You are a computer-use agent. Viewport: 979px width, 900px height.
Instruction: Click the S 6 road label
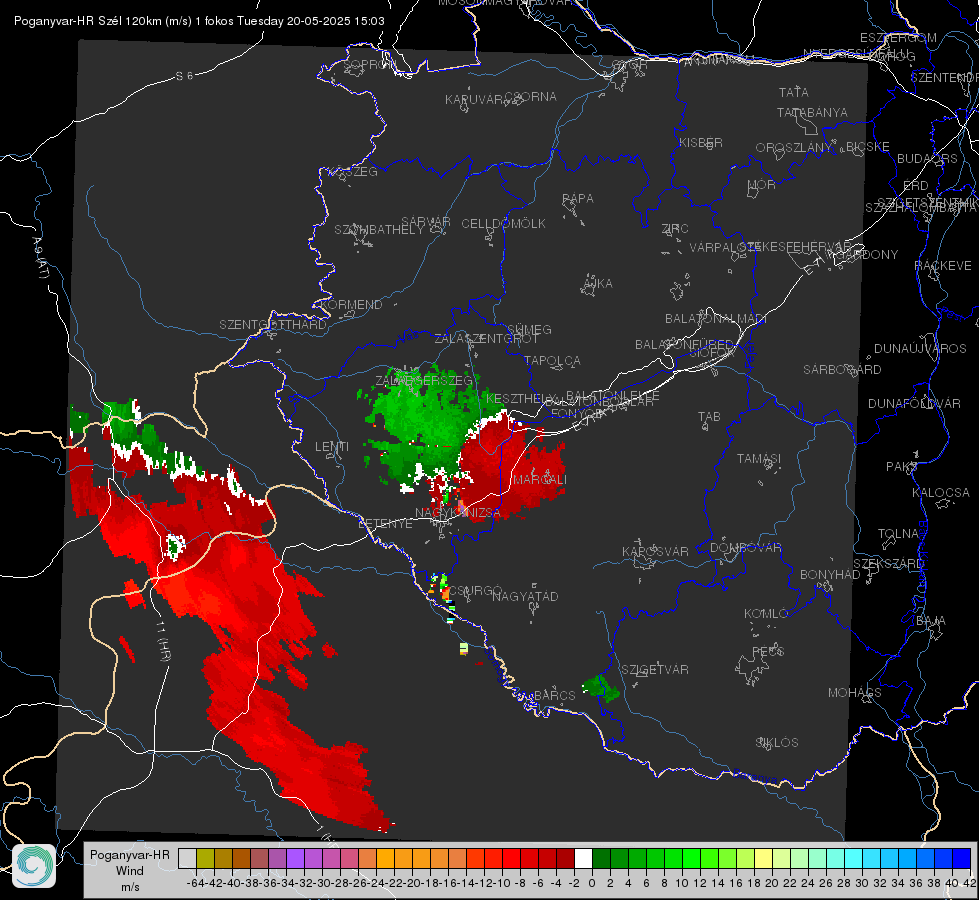[184, 76]
